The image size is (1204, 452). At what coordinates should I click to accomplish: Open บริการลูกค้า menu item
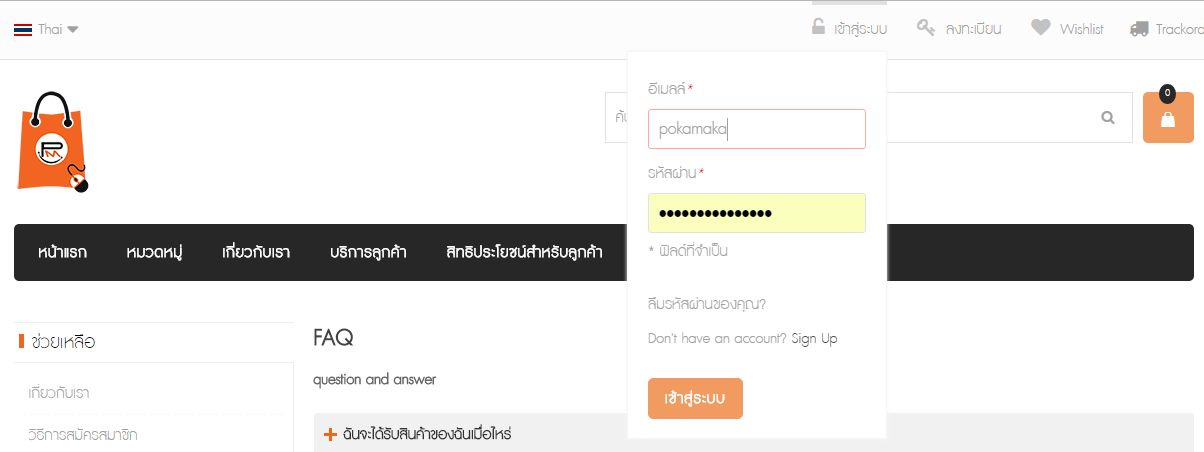pyautogui.click(x=368, y=252)
